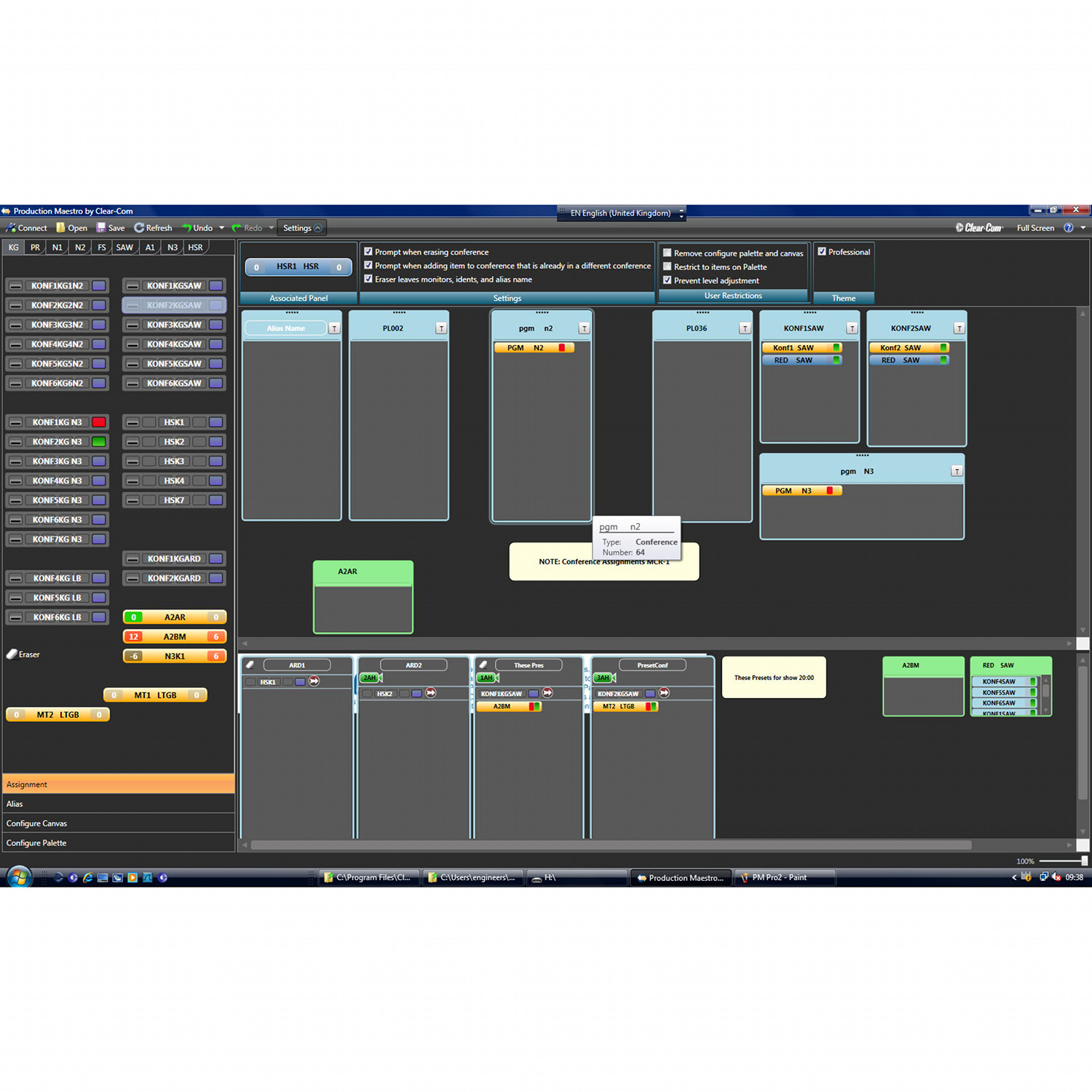Switch to the FS palette tab
This screenshot has width=1092, height=1092.
[102, 248]
